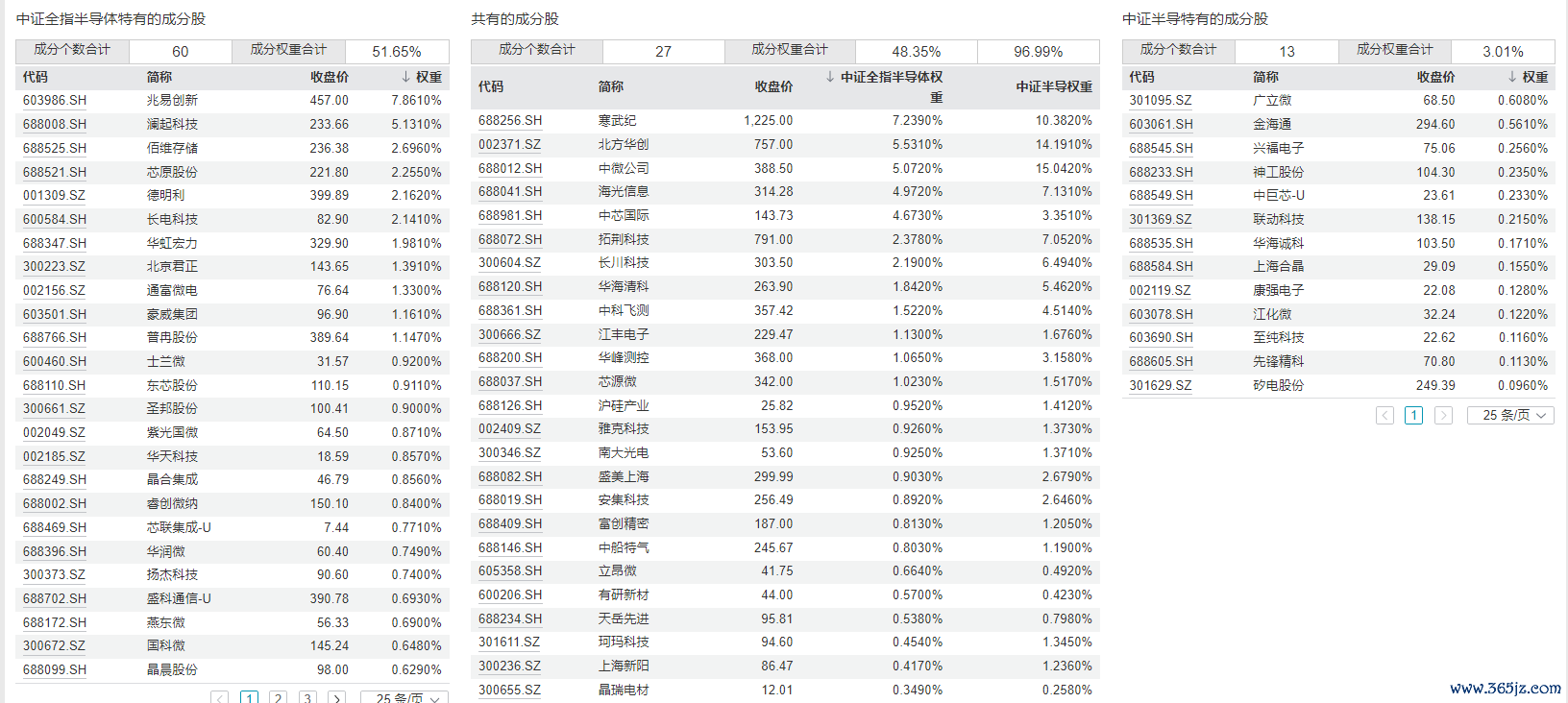The image size is (1568, 703).
Task: Click the 15.0420% weight value
Action: coord(1064,169)
